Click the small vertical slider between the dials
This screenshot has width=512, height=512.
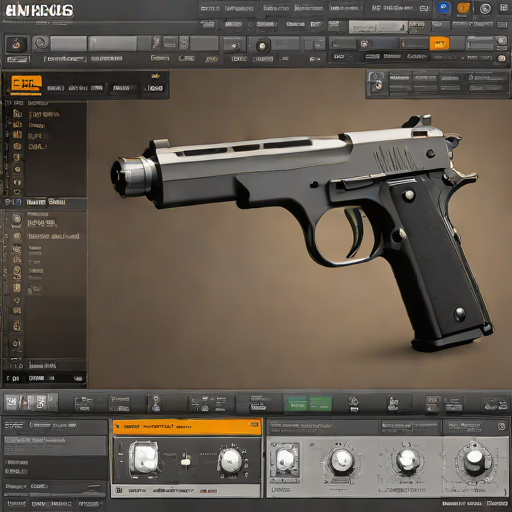point(186,460)
